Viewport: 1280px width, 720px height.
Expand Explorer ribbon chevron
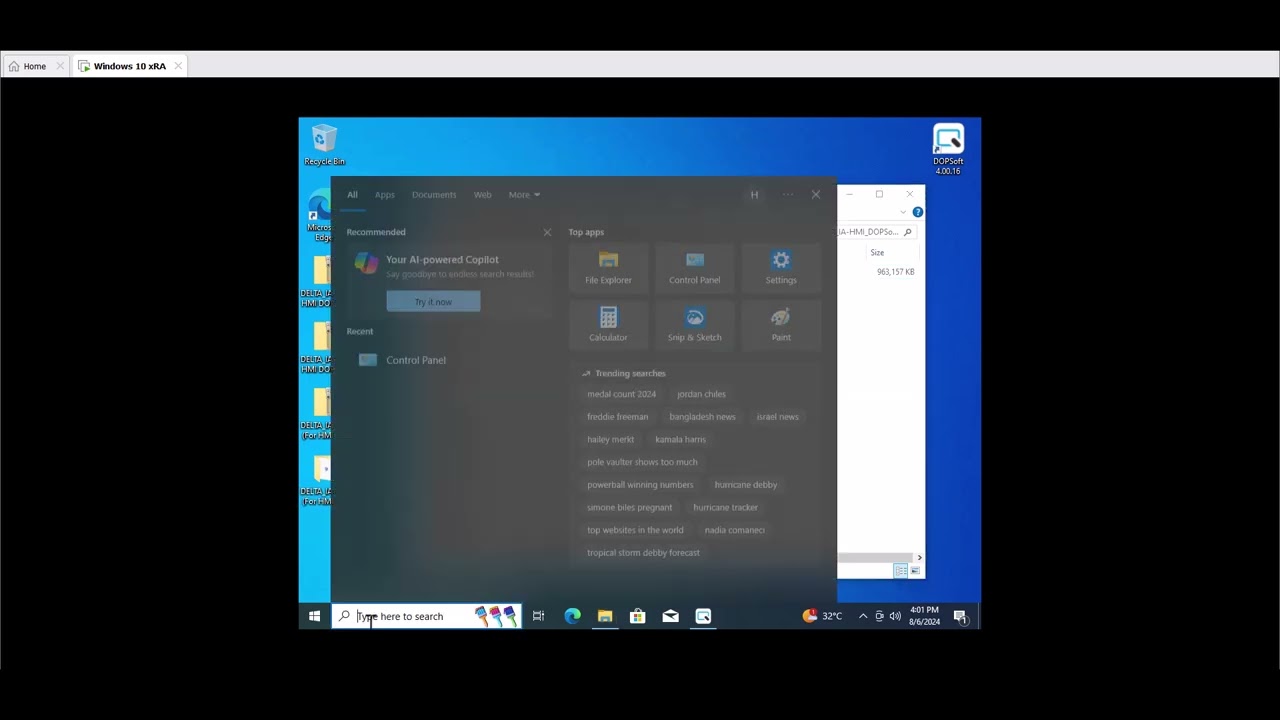(x=903, y=212)
